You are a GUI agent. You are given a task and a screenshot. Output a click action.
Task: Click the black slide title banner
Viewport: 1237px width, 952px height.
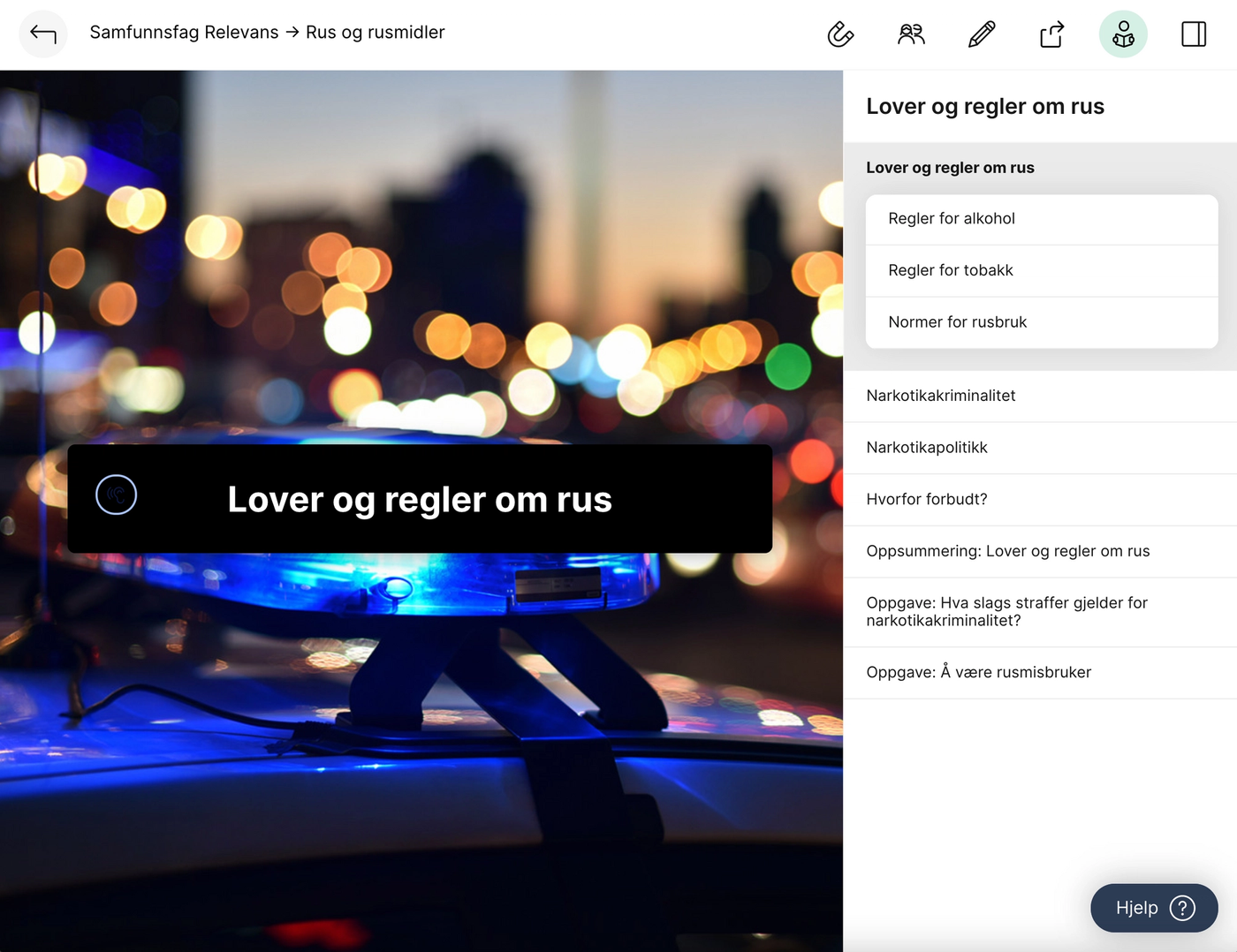420,499
